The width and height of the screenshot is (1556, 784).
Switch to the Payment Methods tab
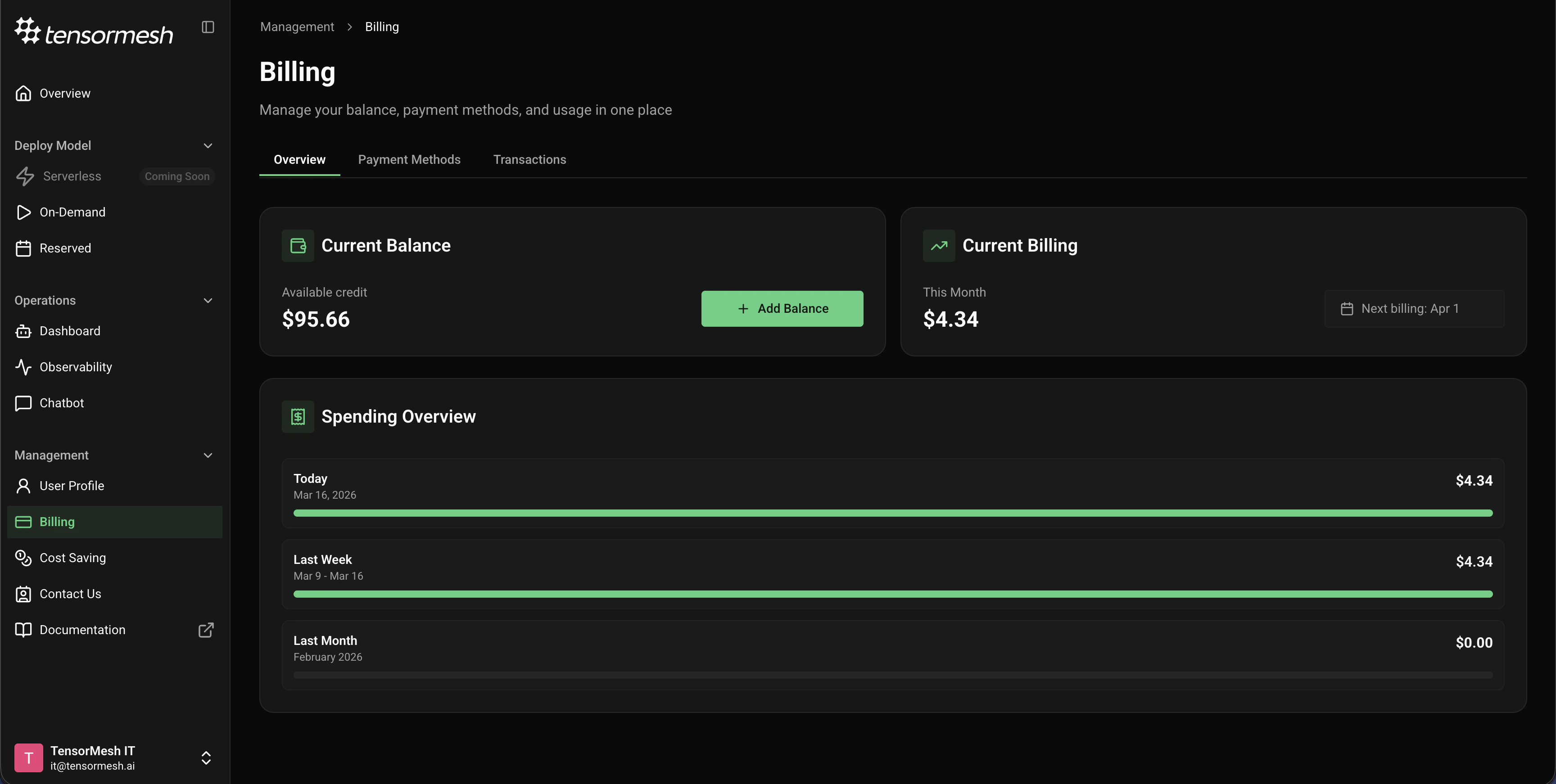tap(409, 159)
